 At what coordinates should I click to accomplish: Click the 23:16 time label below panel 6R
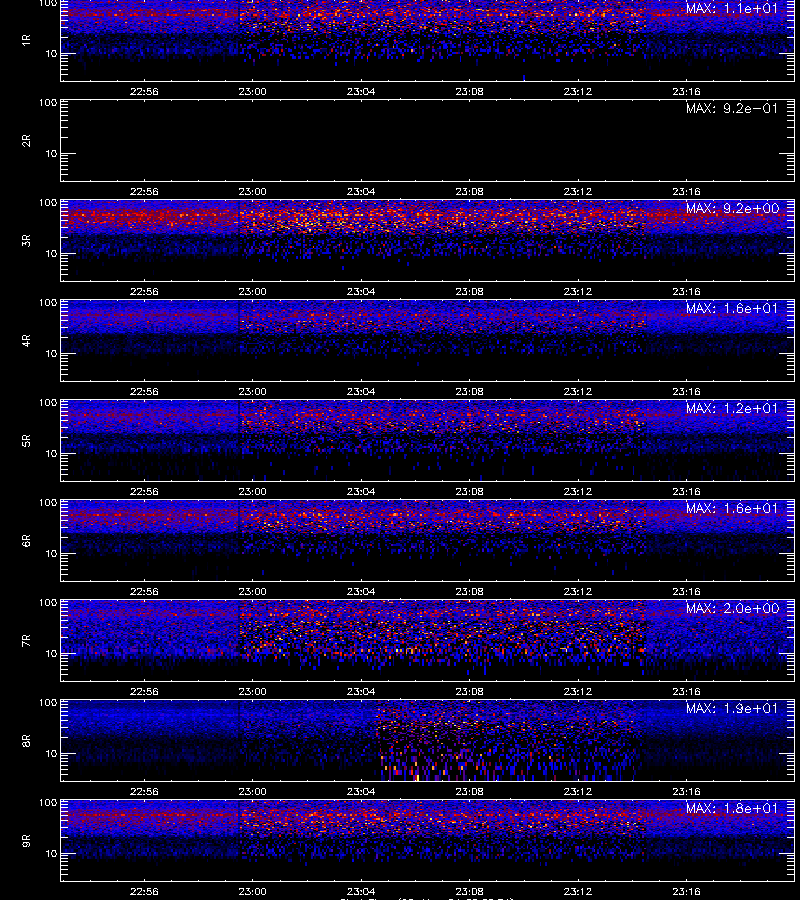click(686, 591)
